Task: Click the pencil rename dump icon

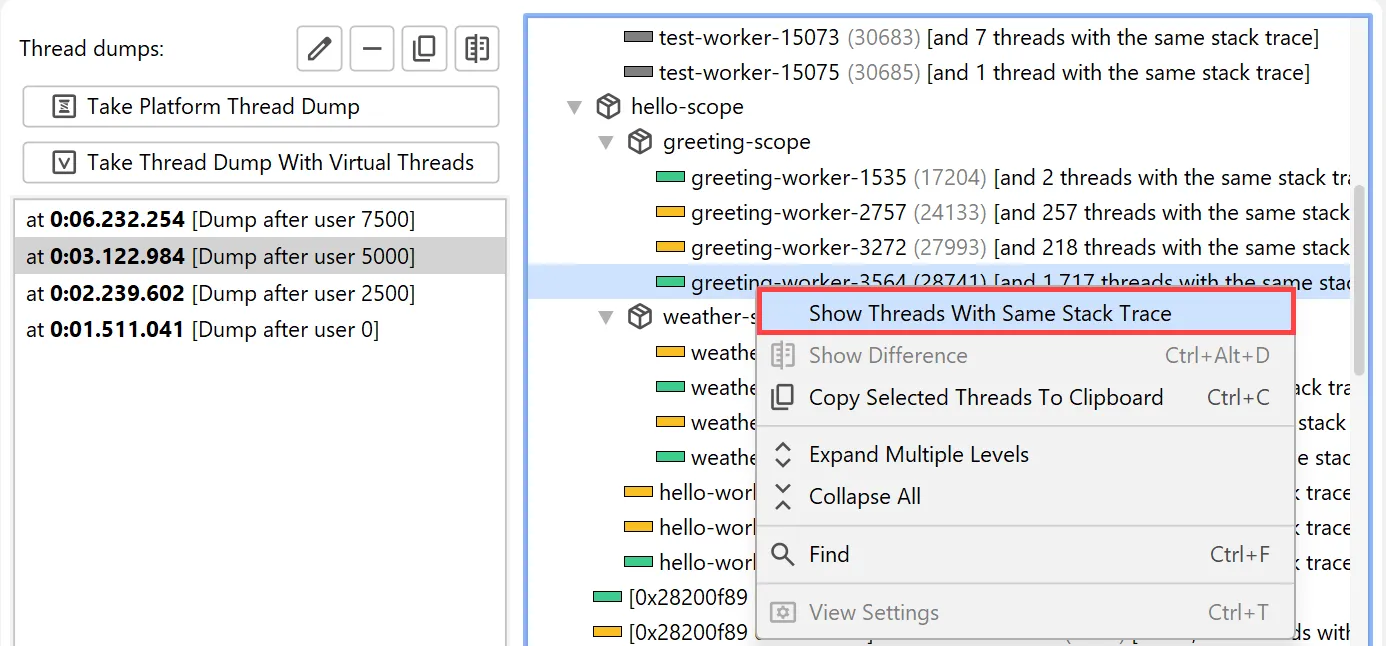Action: [319, 48]
